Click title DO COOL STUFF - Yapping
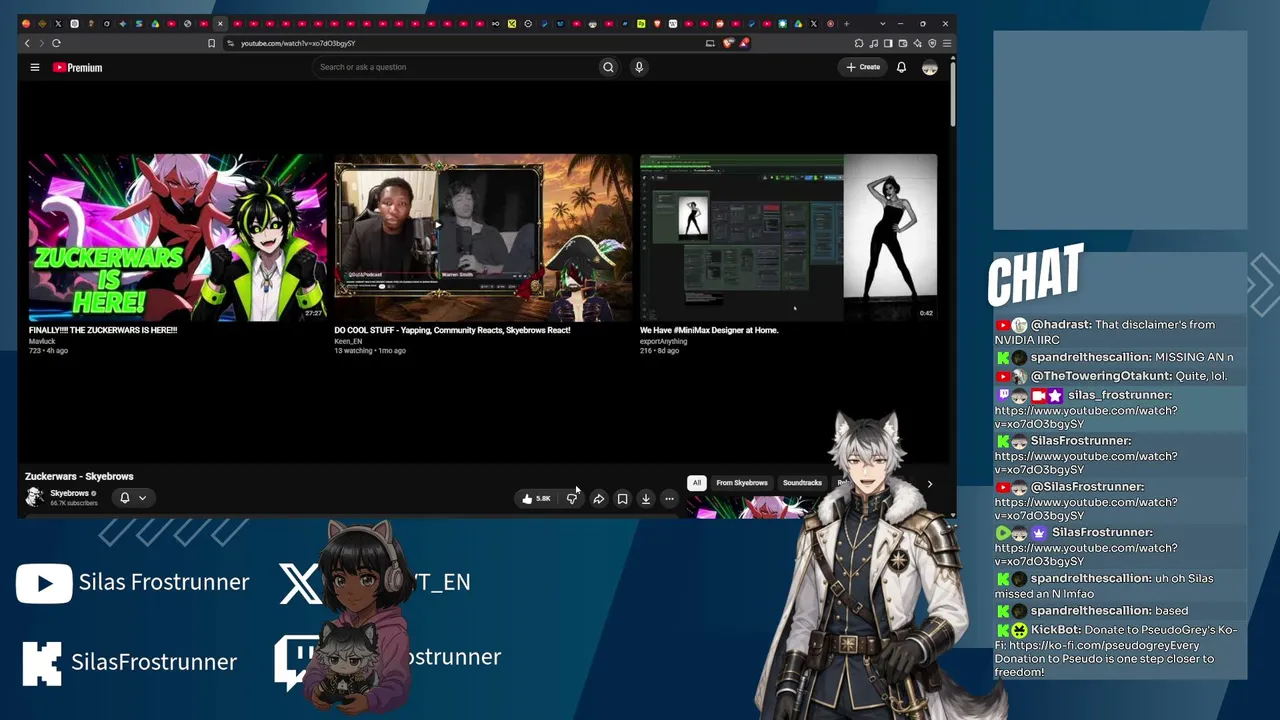Viewport: 1280px width, 720px height. click(452, 330)
